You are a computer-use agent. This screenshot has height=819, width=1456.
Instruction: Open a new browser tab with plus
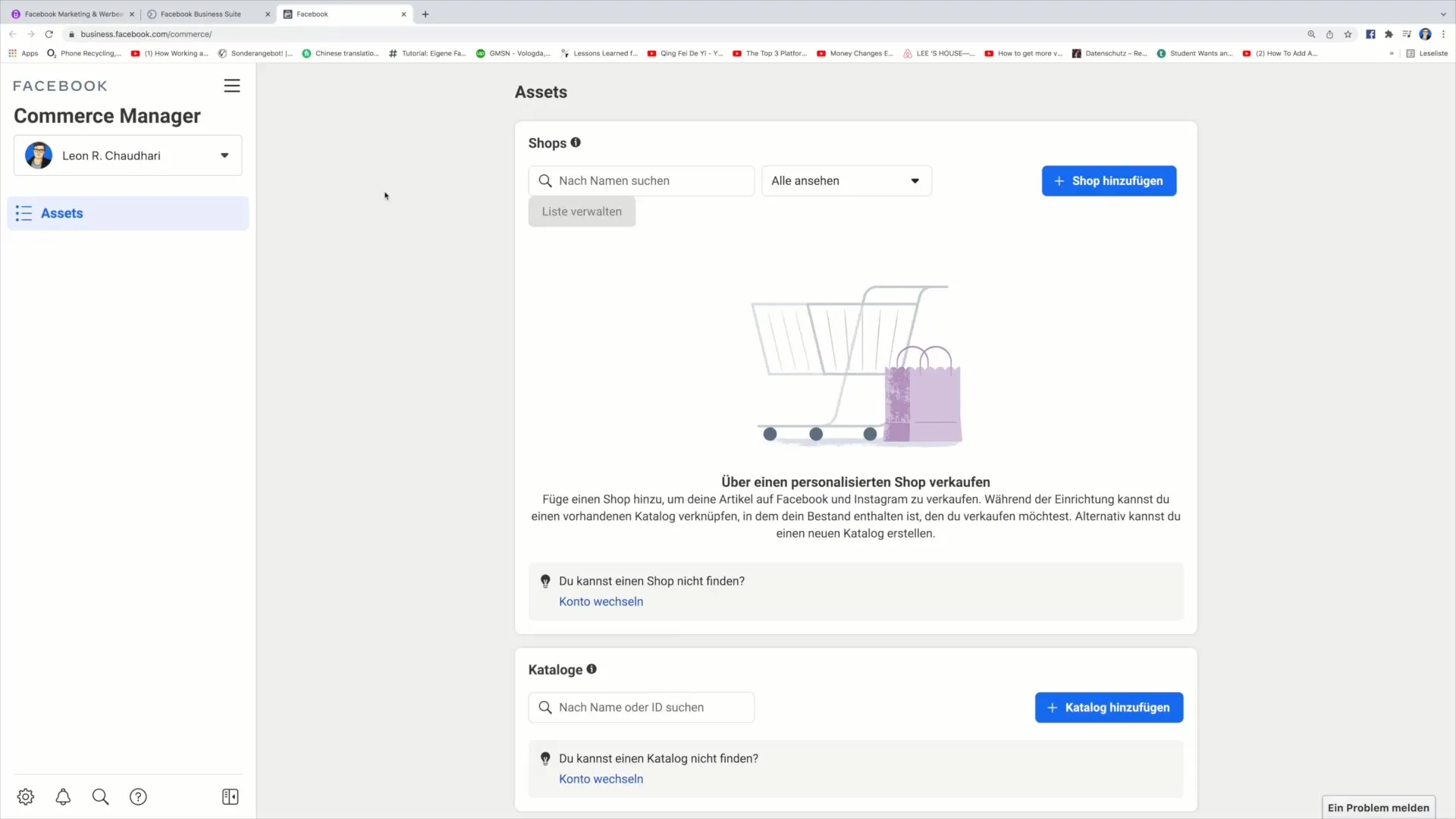[425, 14]
